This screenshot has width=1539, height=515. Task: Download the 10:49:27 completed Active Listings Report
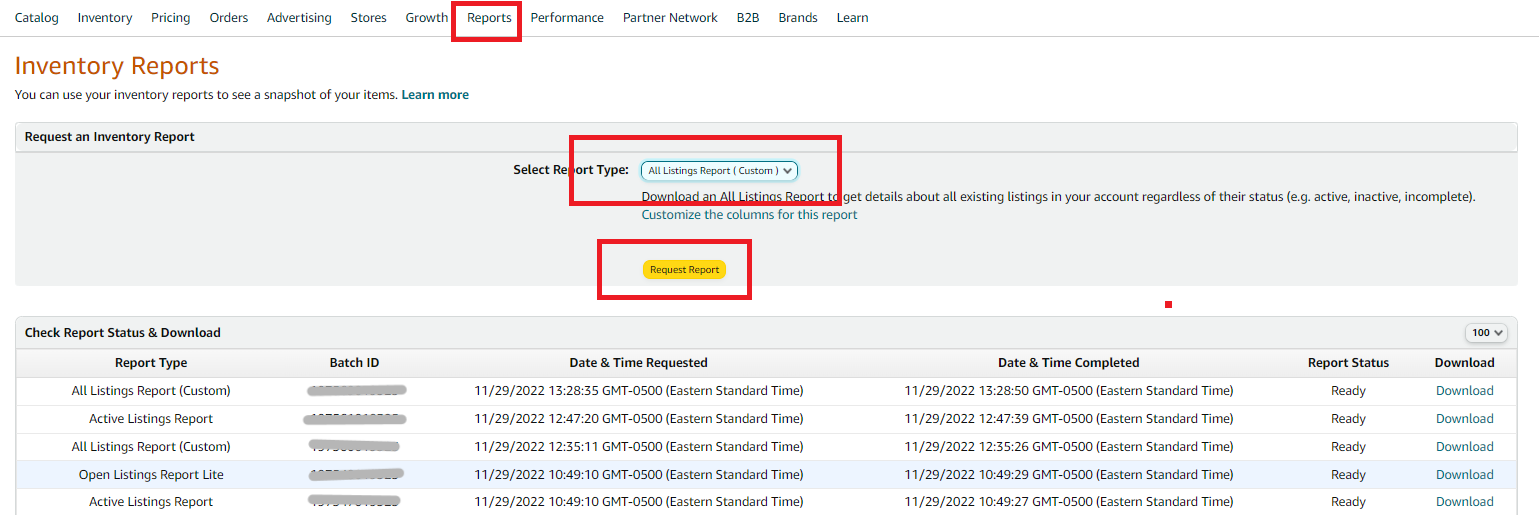coord(1464,502)
